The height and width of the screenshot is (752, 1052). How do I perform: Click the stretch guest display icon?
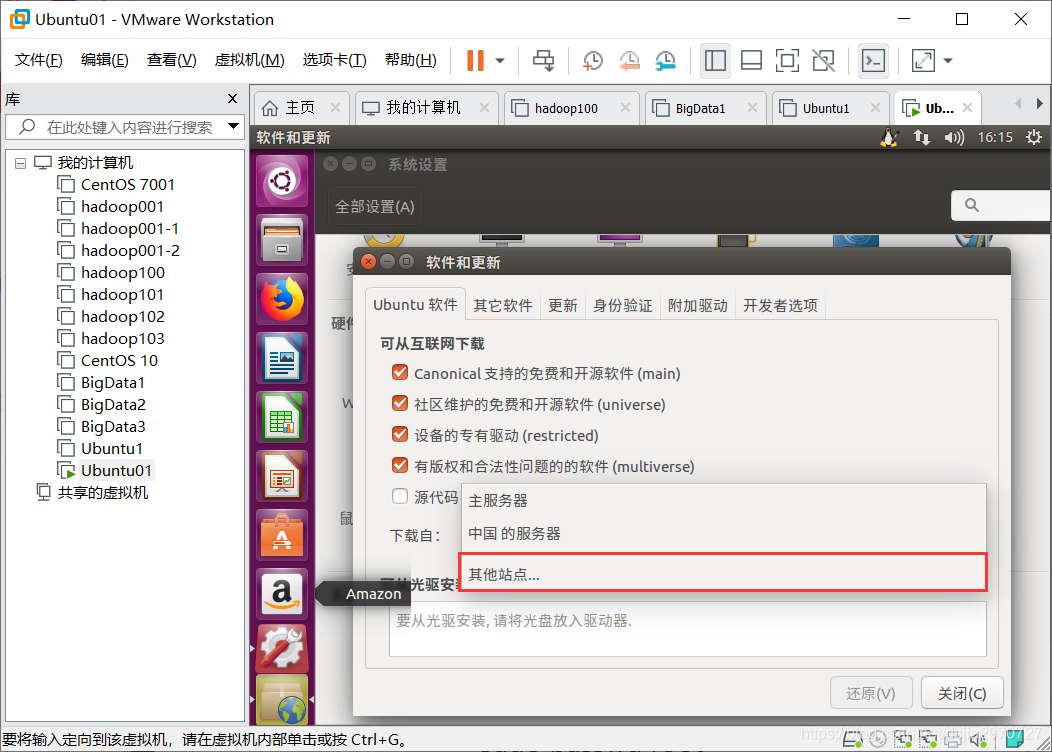923,60
